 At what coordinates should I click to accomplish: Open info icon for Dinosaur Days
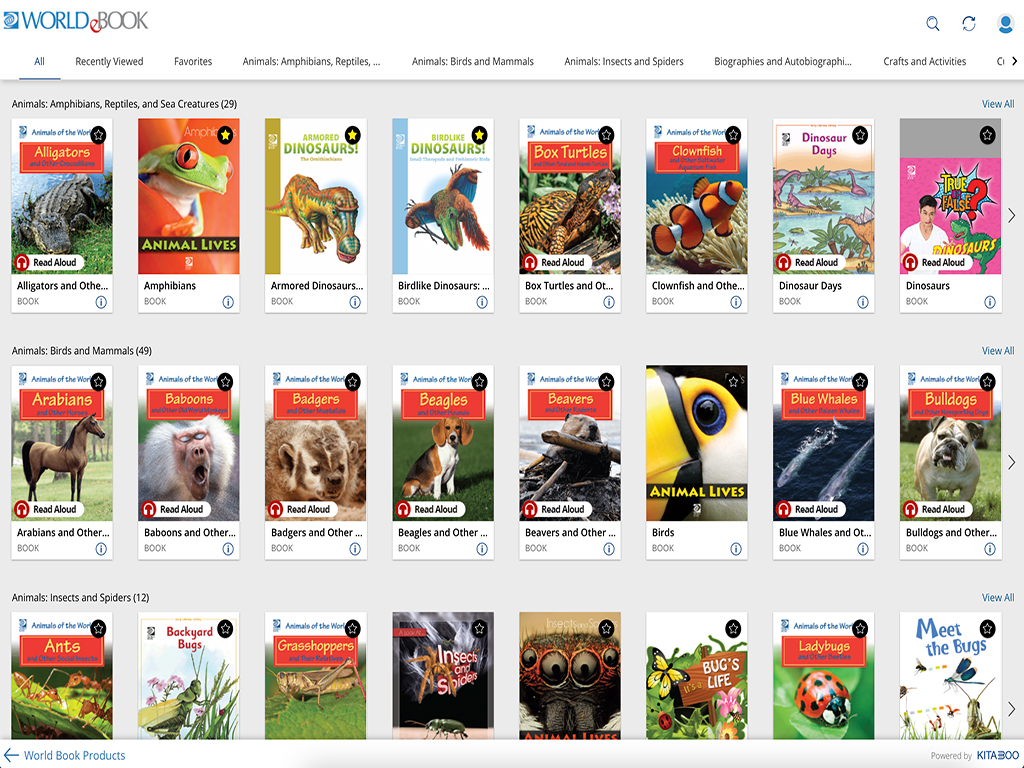point(863,302)
